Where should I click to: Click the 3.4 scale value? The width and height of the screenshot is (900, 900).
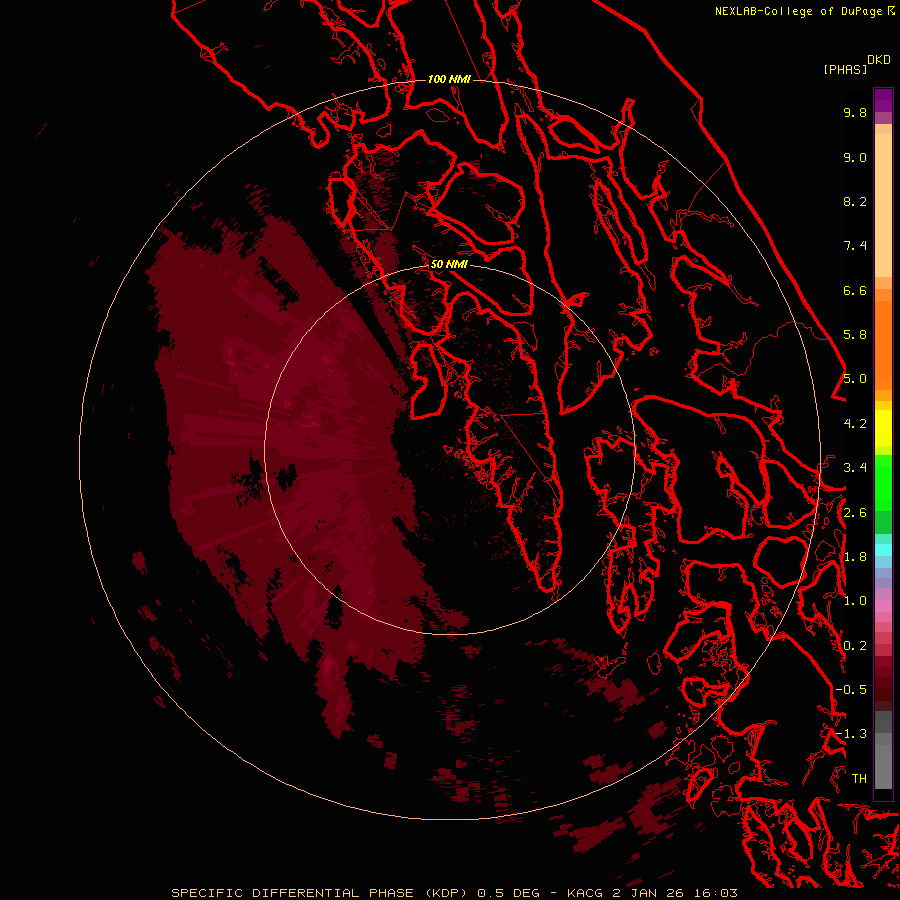pos(855,468)
